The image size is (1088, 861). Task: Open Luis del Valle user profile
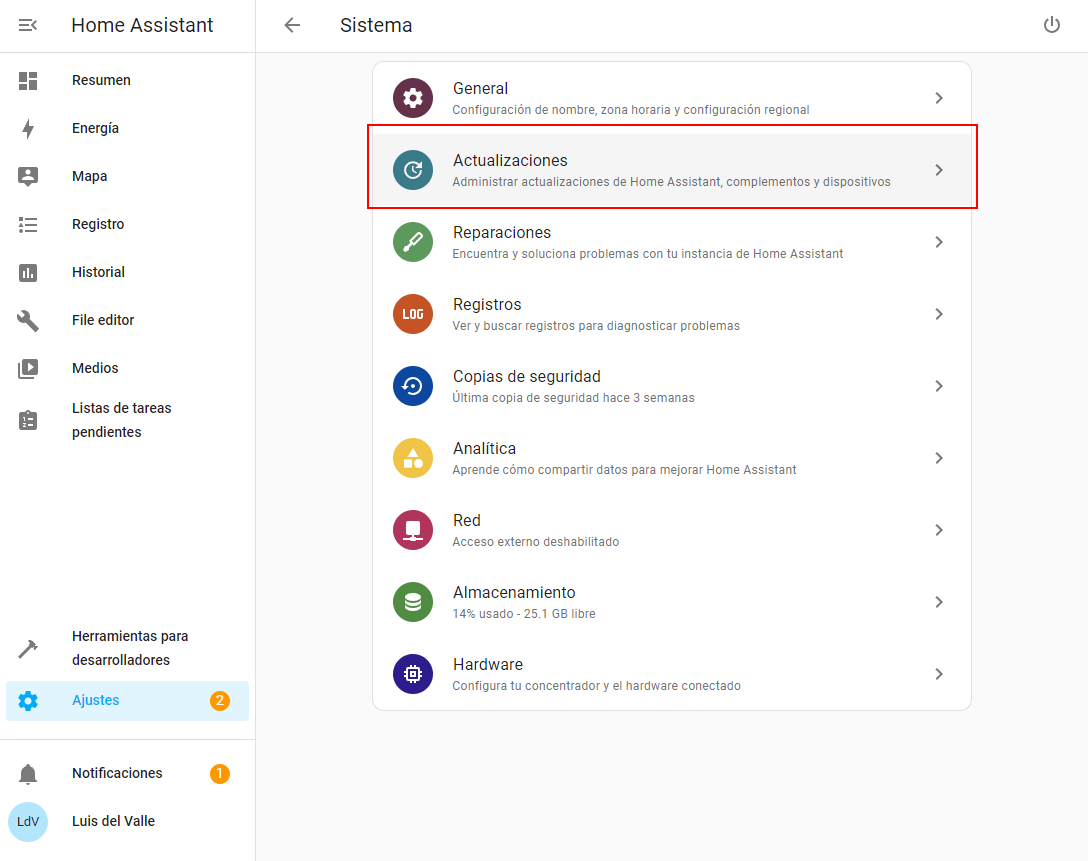[x=113, y=821]
